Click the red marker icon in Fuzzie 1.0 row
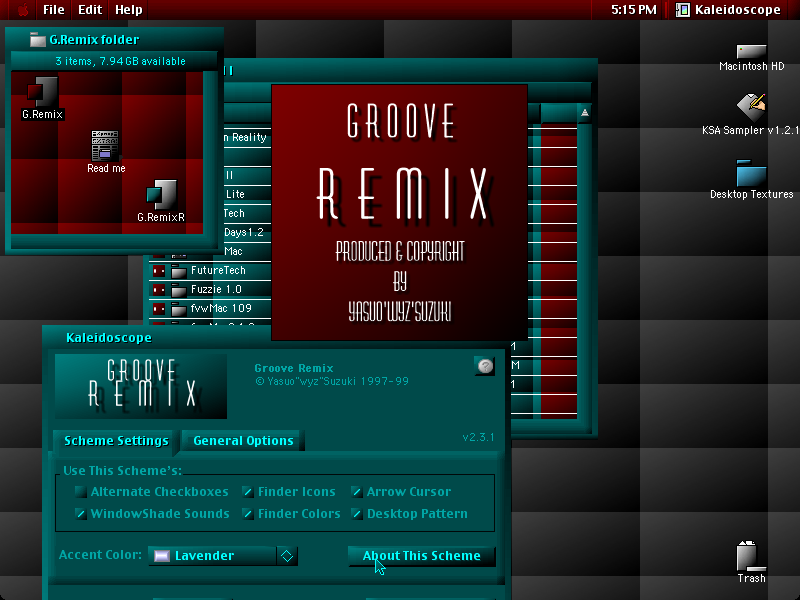800x600 pixels. (x=159, y=290)
